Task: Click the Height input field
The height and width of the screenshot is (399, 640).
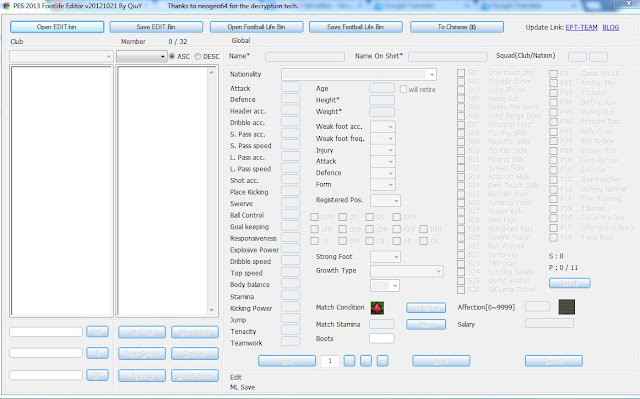Action: [382, 100]
